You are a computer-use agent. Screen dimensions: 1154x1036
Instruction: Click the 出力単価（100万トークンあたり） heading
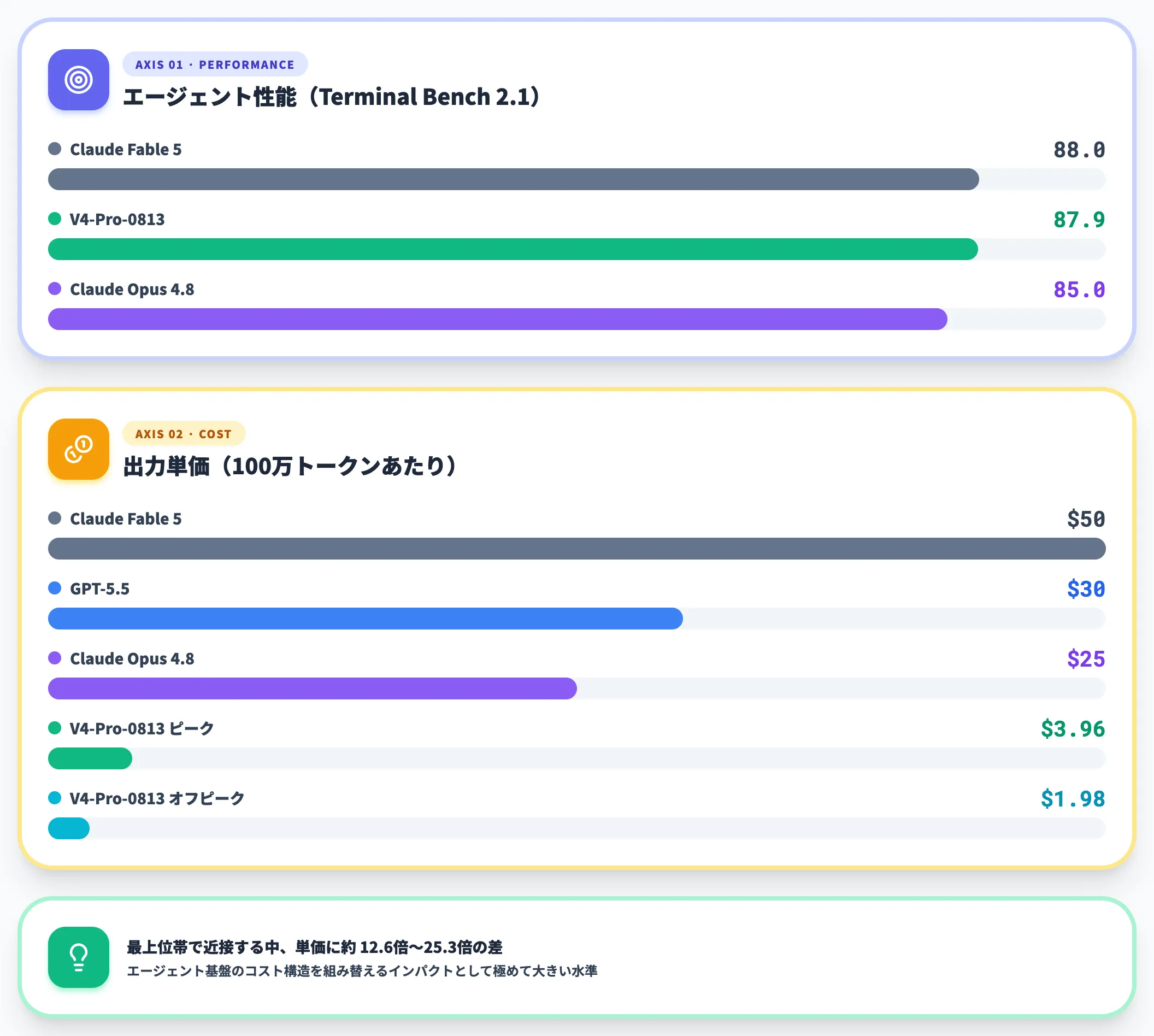[x=290, y=466]
